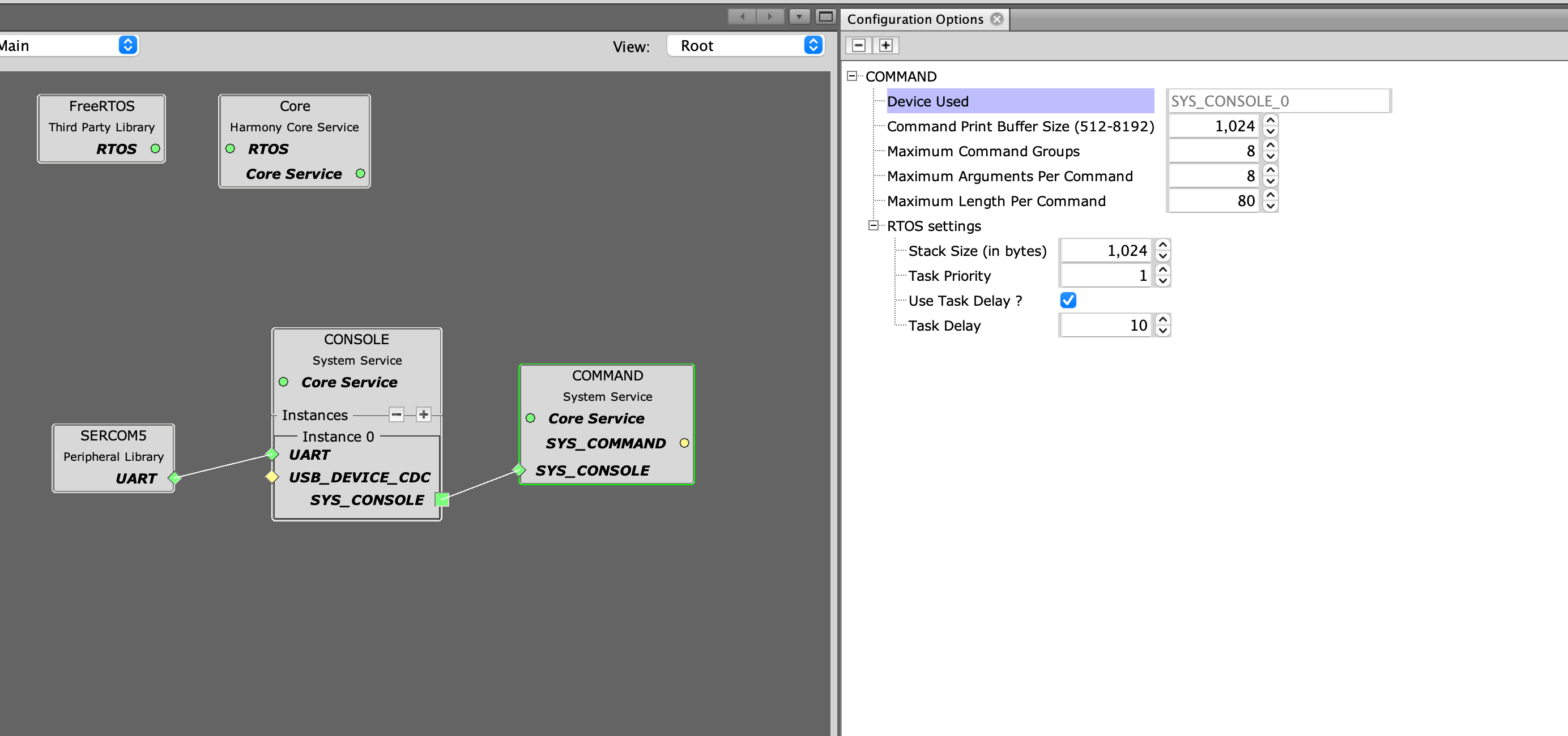Collapse the RTOS settings tree node

click(x=874, y=226)
